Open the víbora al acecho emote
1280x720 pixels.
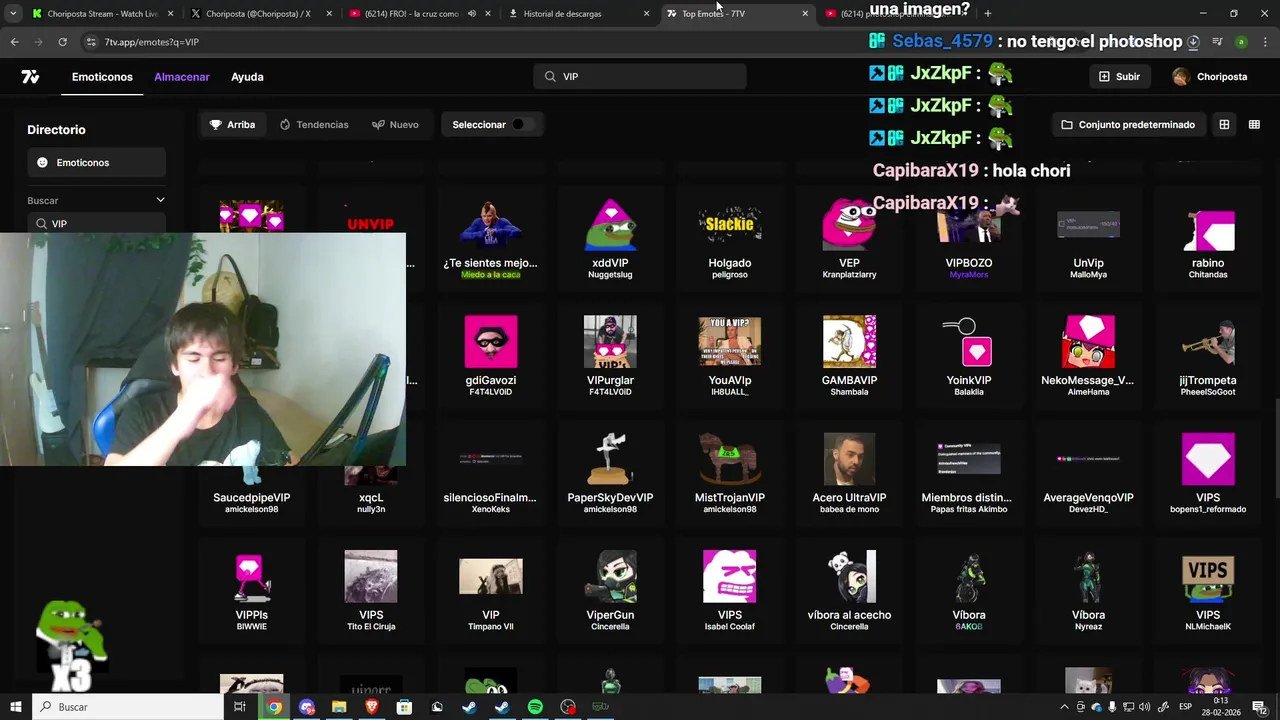[849, 591]
